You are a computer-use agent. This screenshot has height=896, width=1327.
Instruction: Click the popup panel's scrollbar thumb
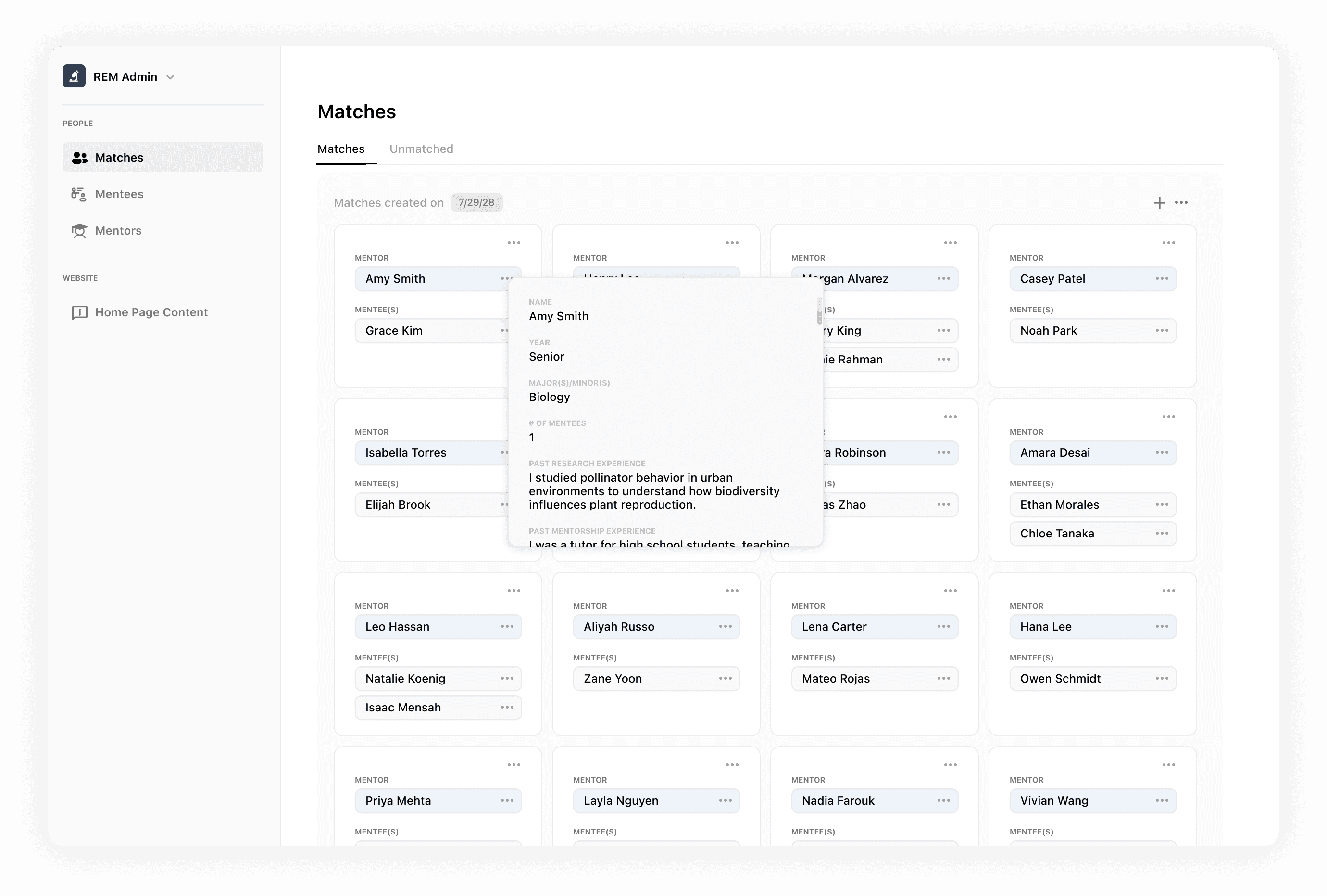[x=819, y=311]
